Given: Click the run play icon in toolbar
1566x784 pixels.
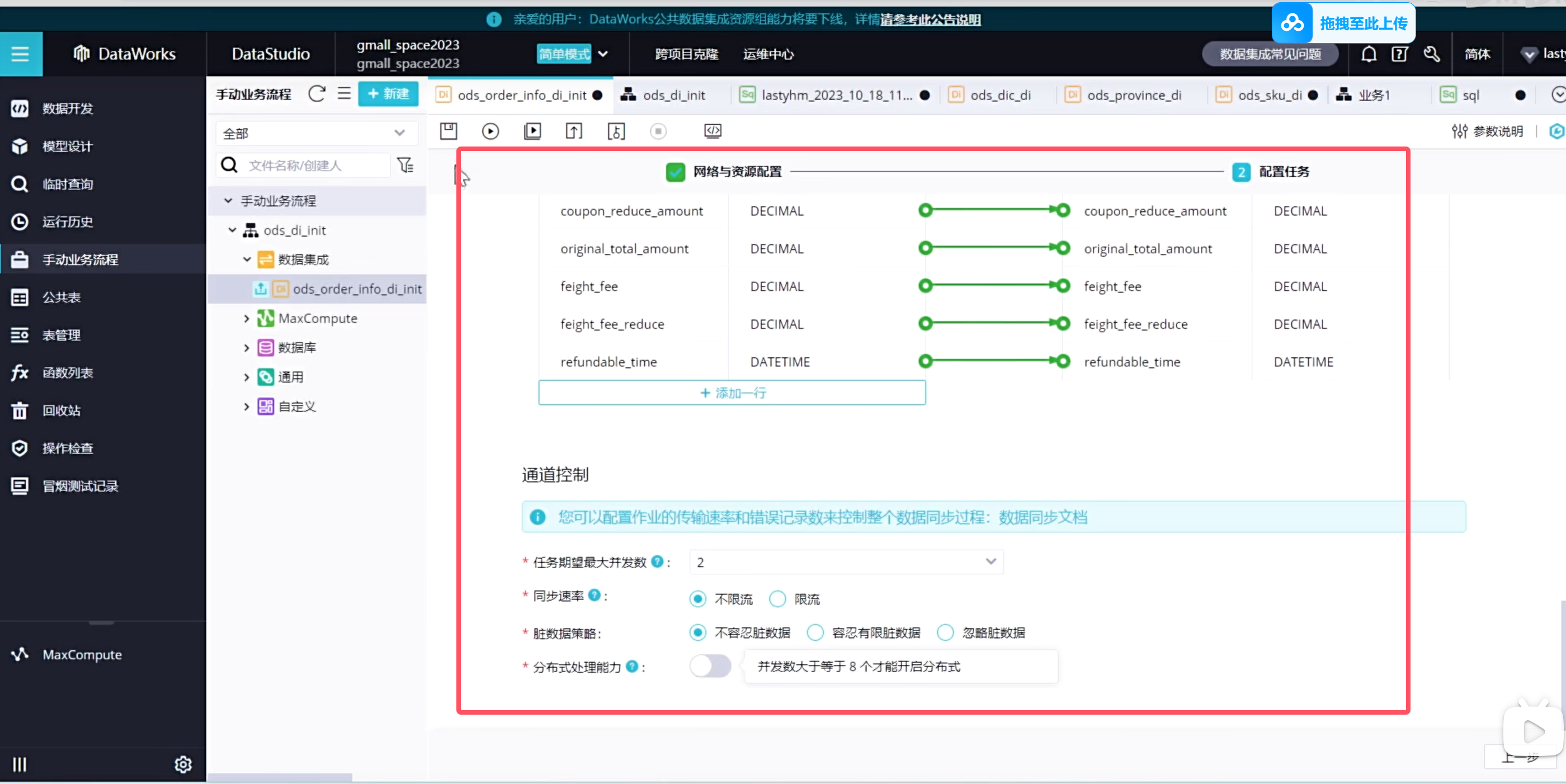Looking at the screenshot, I should click(490, 131).
